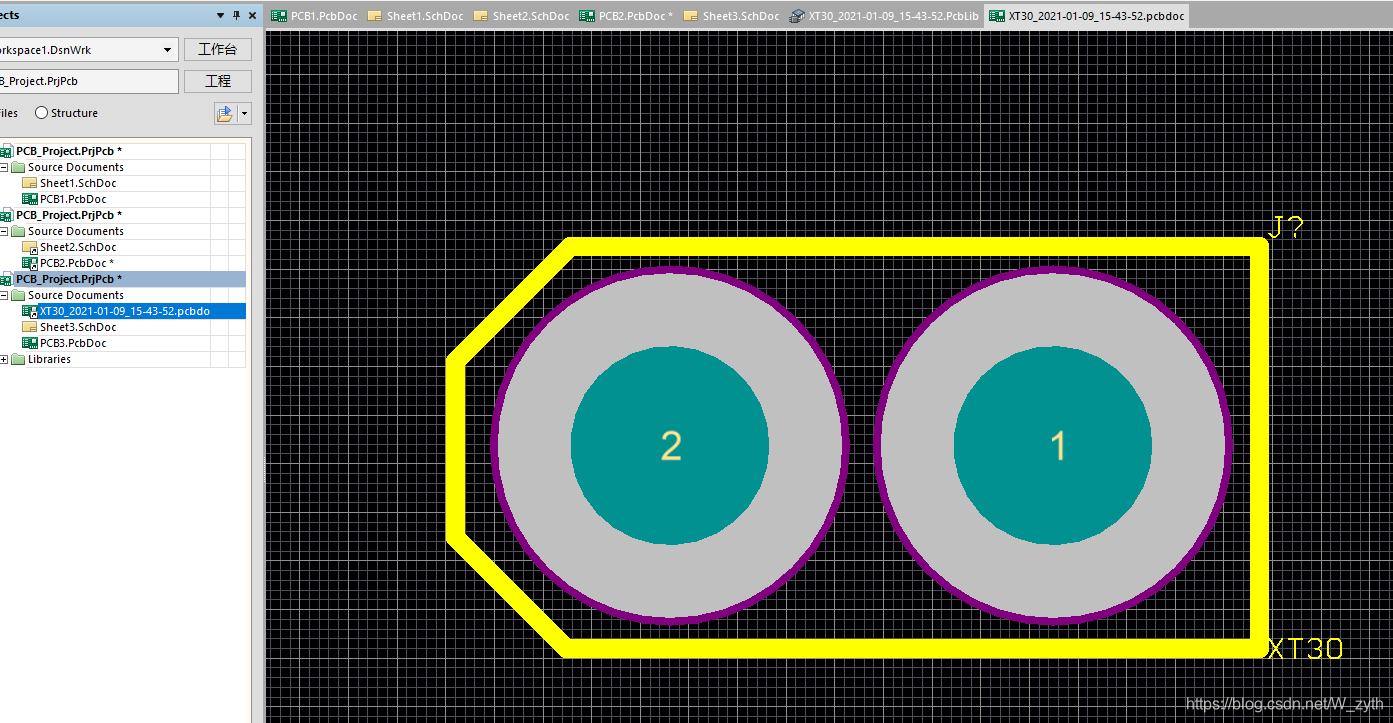
Task: Click the PCB_Project.PrjPcb project name field
Action: tap(88, 81)
